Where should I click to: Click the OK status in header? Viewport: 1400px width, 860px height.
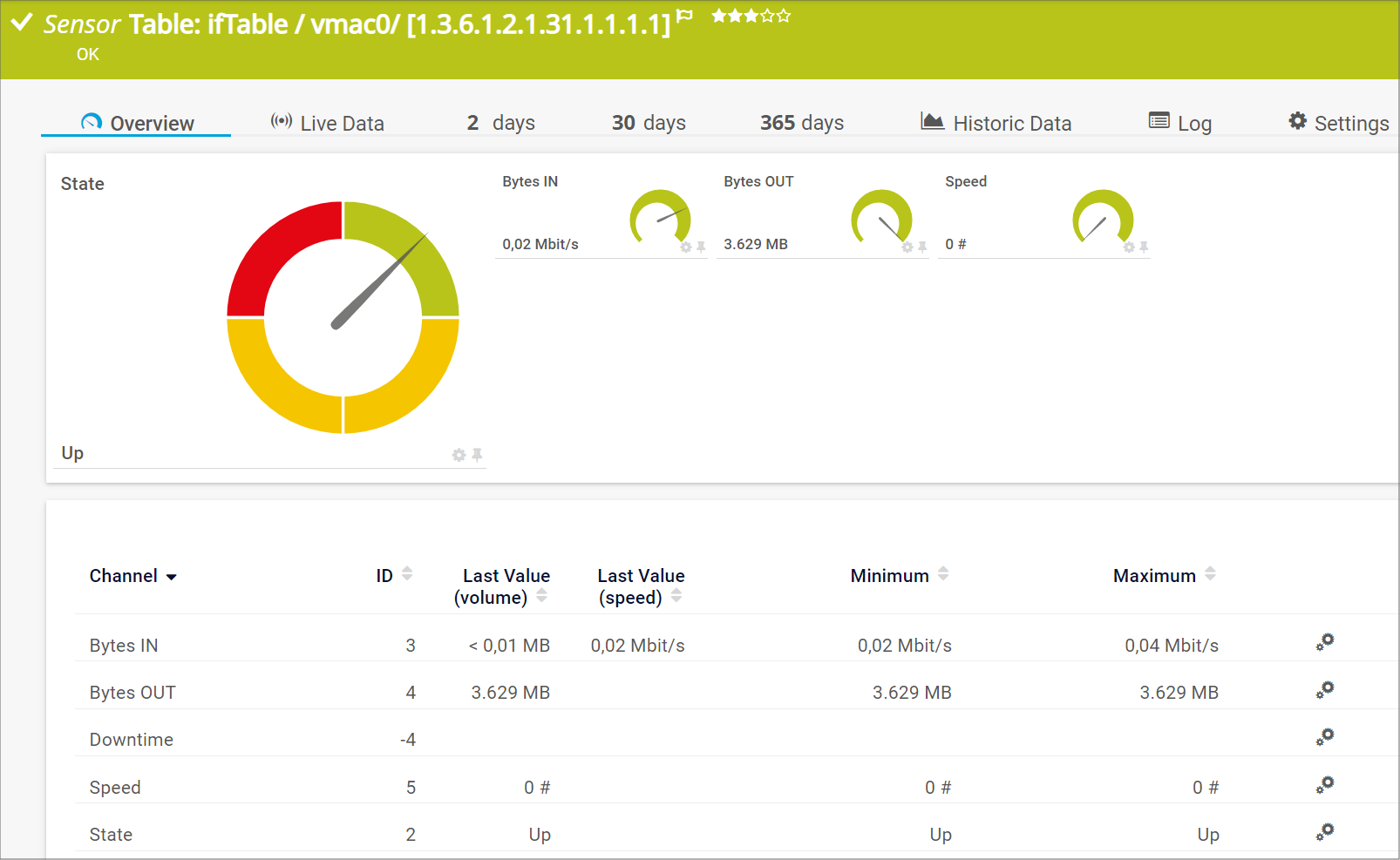pos(88,54)
